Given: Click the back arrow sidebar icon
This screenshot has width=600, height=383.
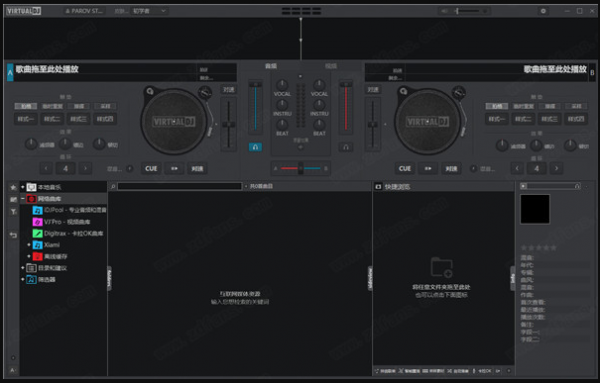Looking at the screenshot, I should coord(13,235).
